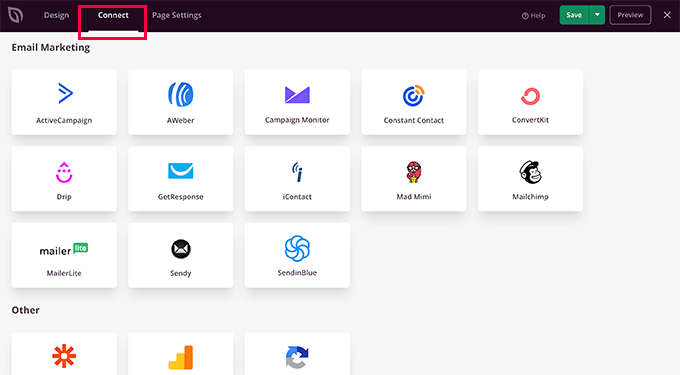Open the Google Analytics bar chart card

pos(180,354)
